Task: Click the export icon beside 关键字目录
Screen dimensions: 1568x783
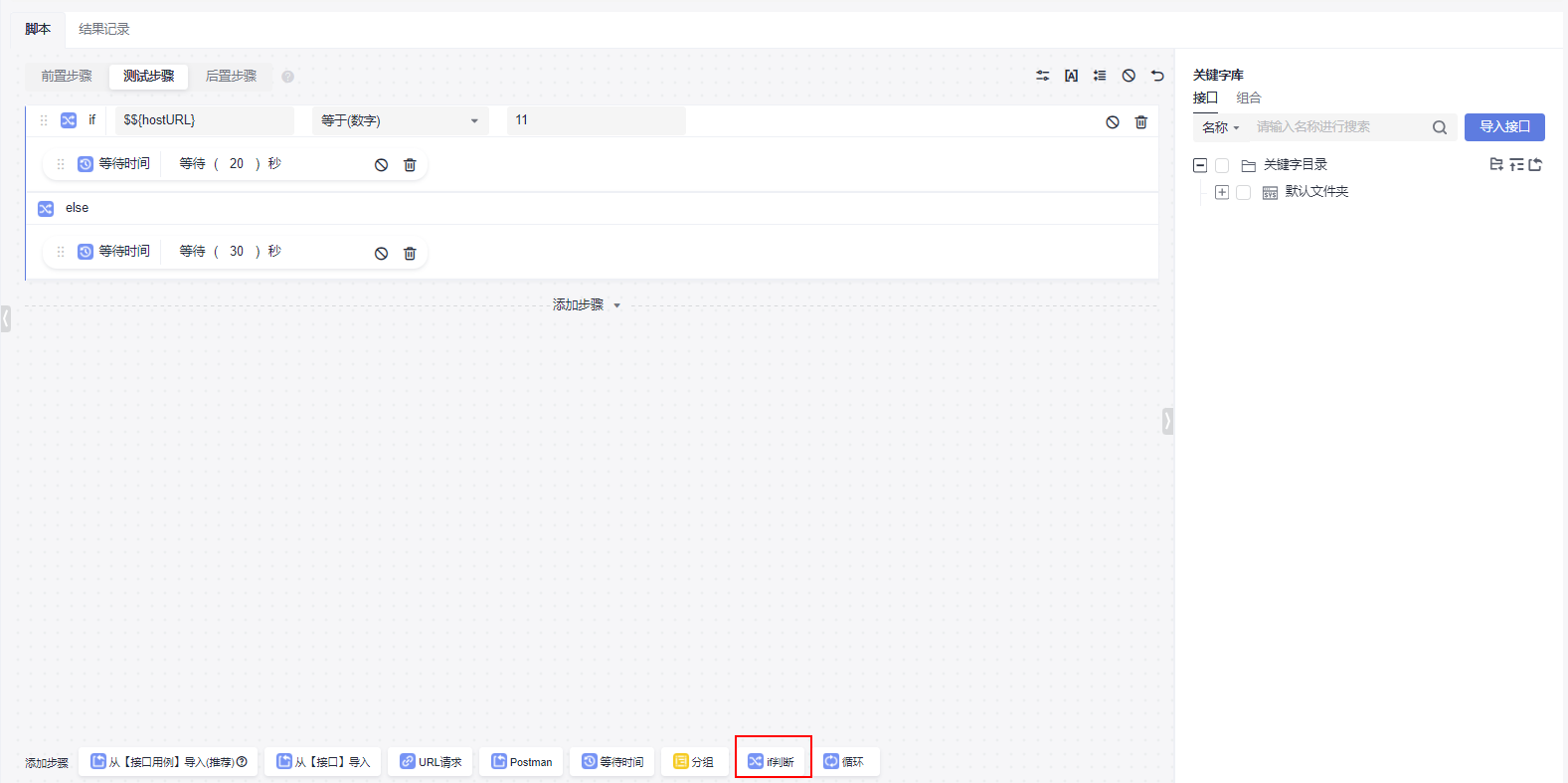Action: pos(1535,164)
